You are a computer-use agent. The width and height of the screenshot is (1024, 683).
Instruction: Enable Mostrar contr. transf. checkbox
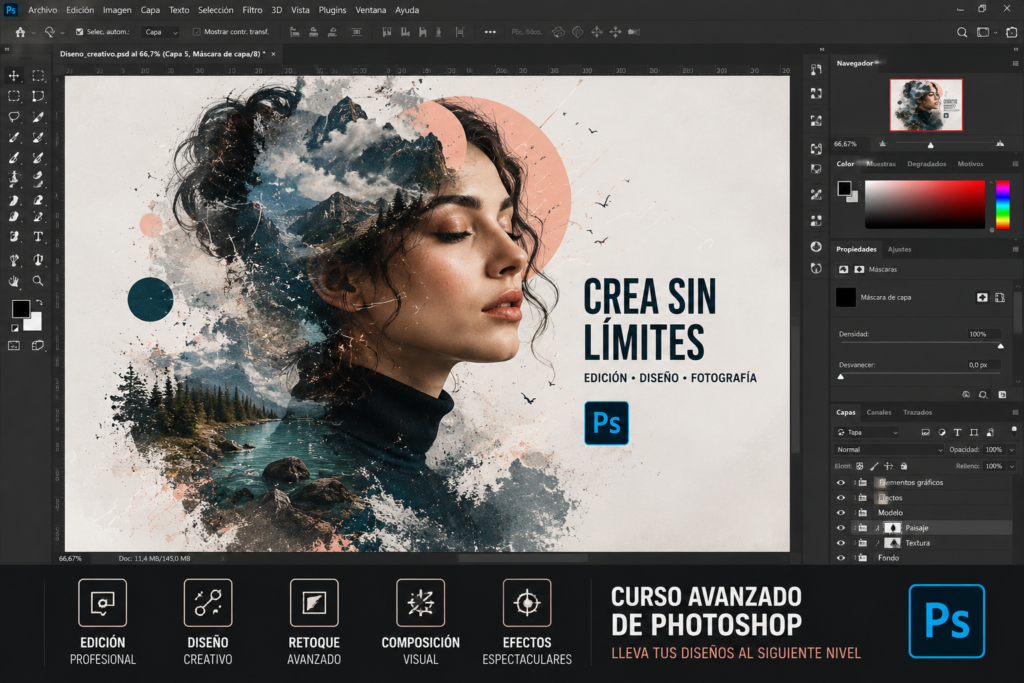(197, 32)
